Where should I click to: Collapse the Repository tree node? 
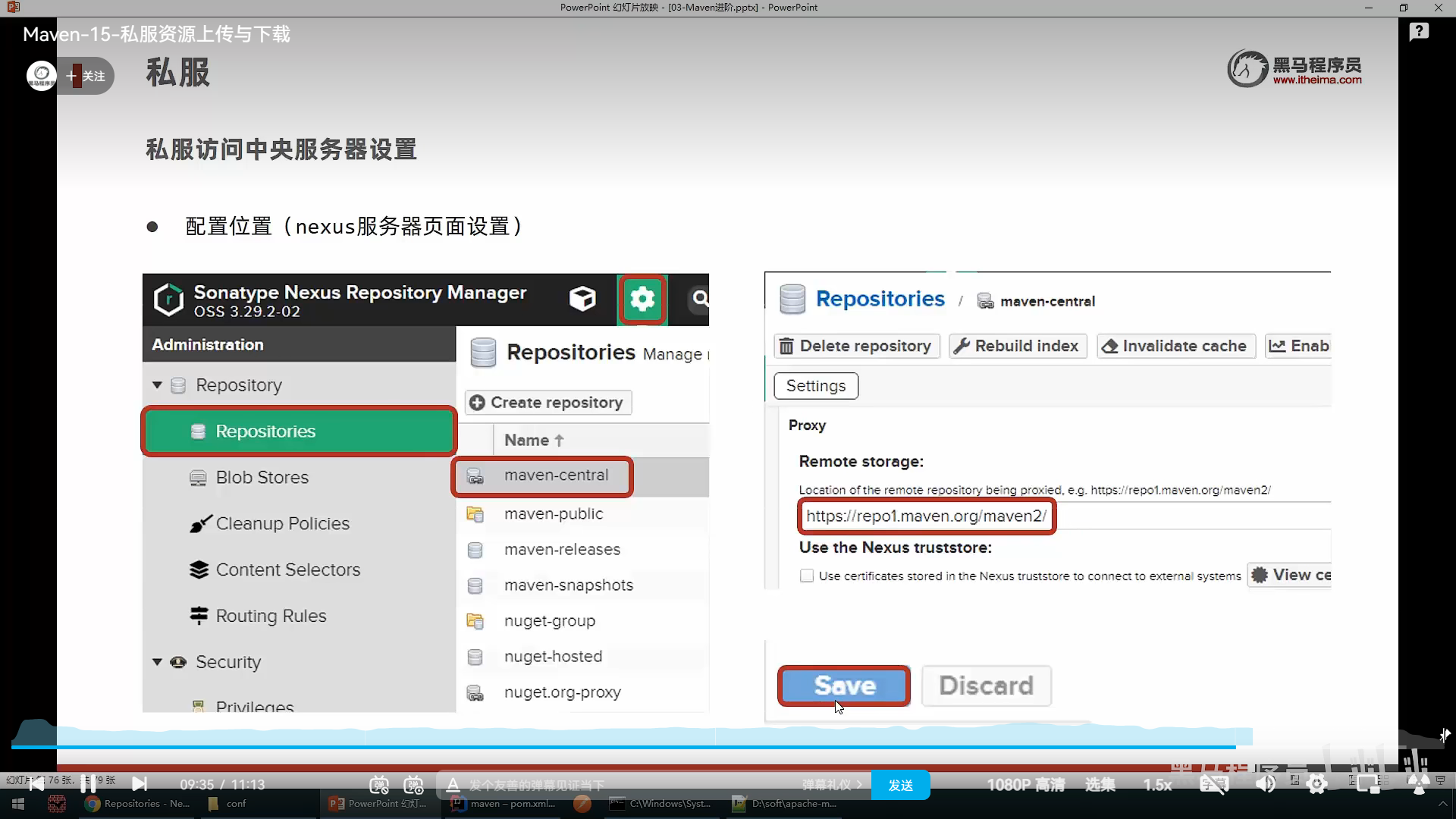[157, 385]
